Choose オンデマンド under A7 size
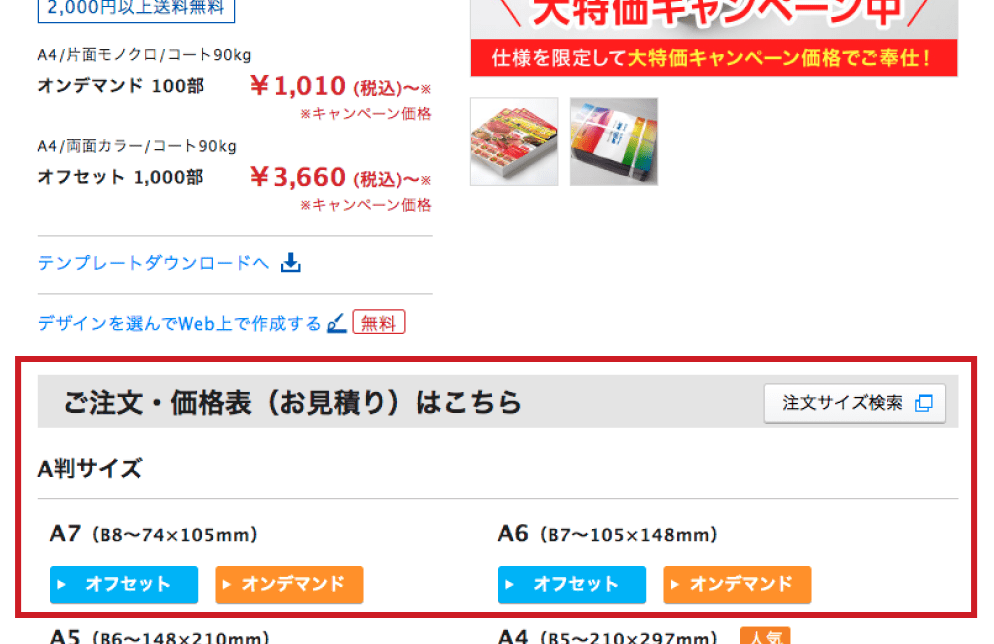This screenshot has height=644, width=994. 289,585
